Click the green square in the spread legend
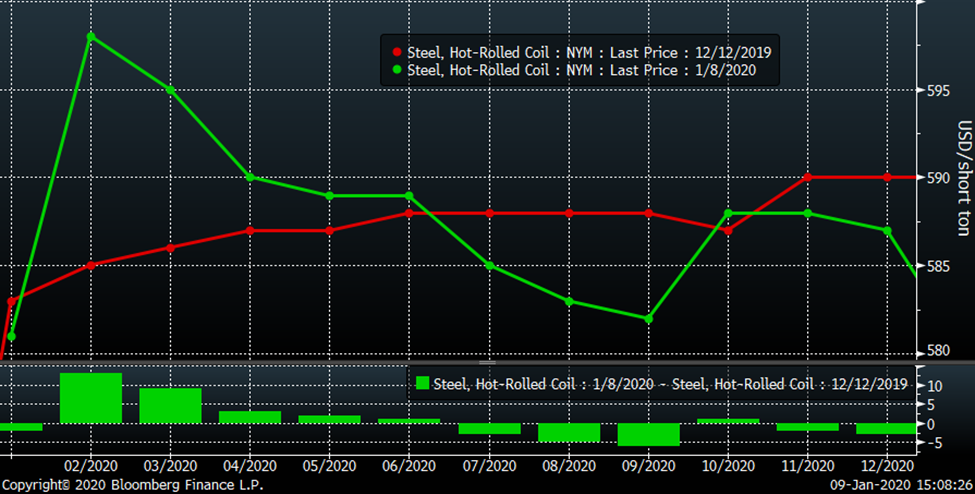Image resolution: width=975 pixels, height=494 pixels. point(422,384)
